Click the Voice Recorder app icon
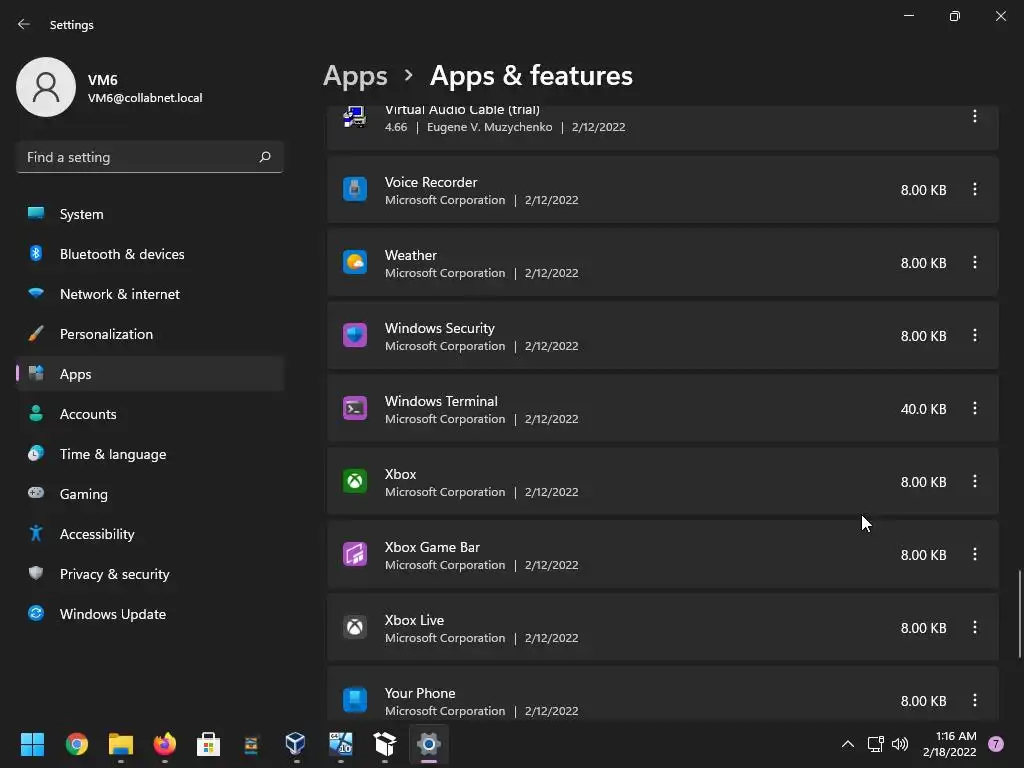Image resolution: width=1024 pixels, height=768 pixels. tap(355, 189)
